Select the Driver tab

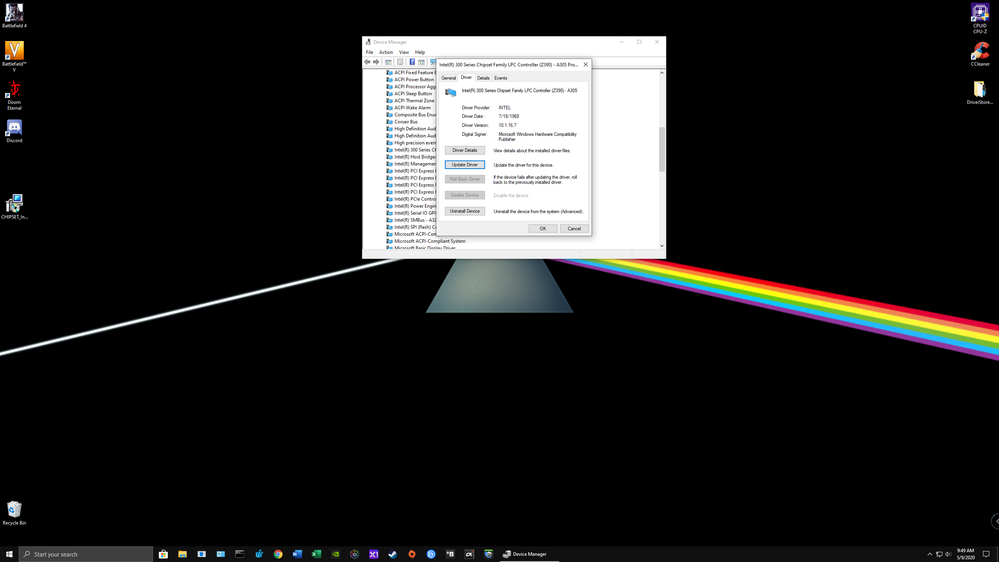coord(466,77)
